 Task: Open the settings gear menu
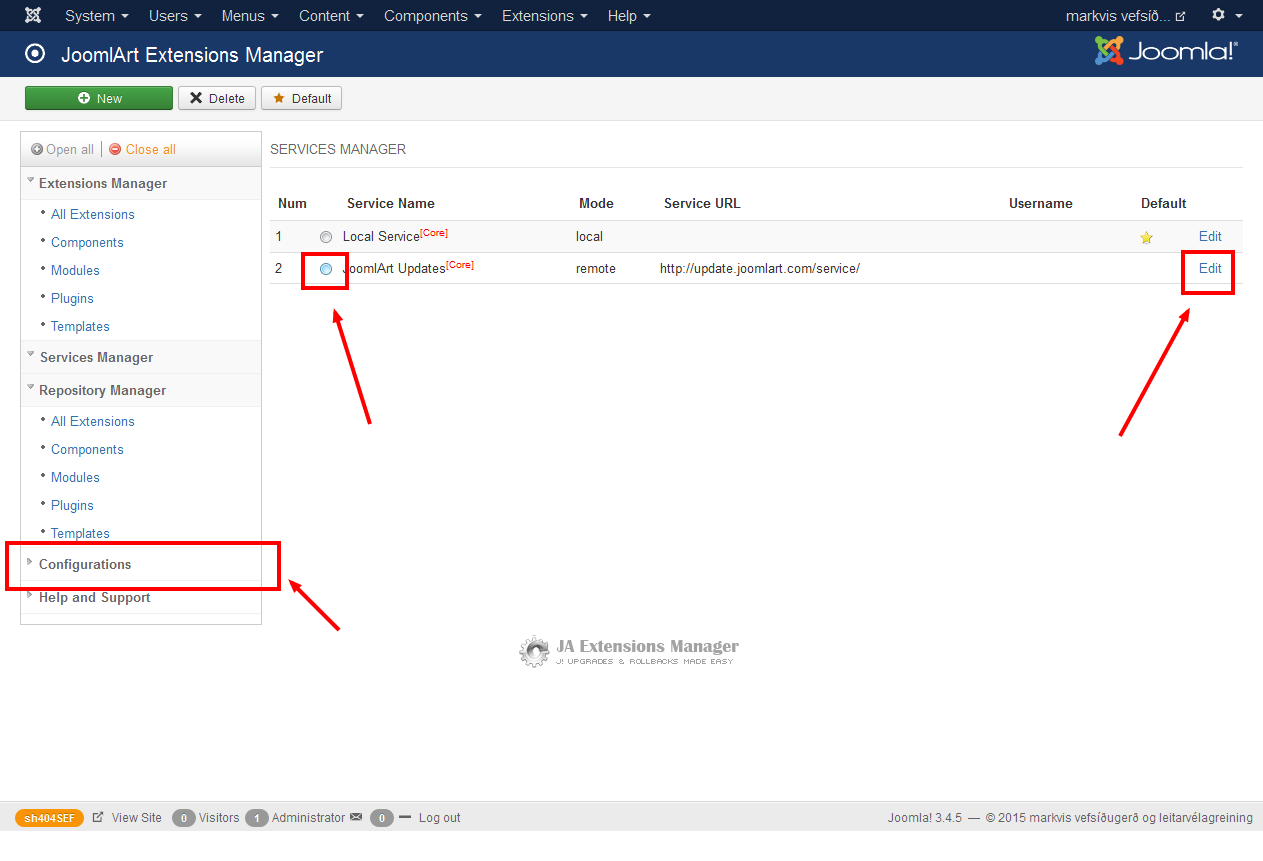tap(1227, 15)
